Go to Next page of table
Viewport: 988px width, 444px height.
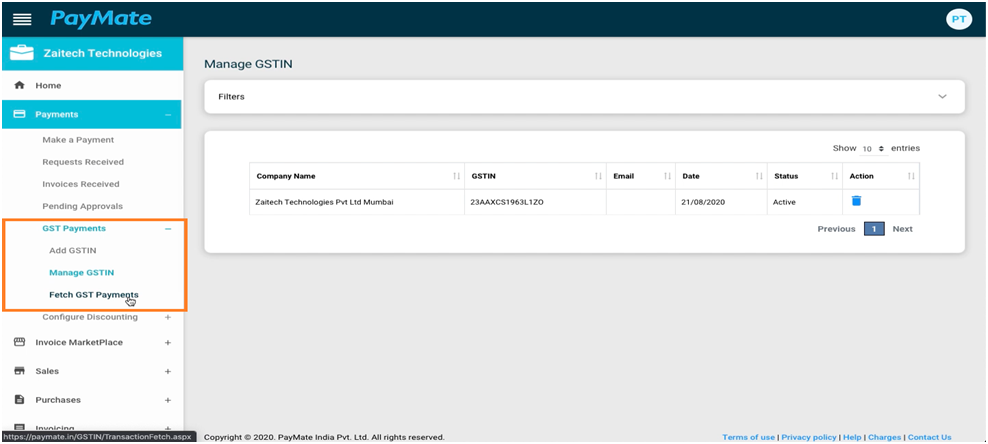(902, 229)
